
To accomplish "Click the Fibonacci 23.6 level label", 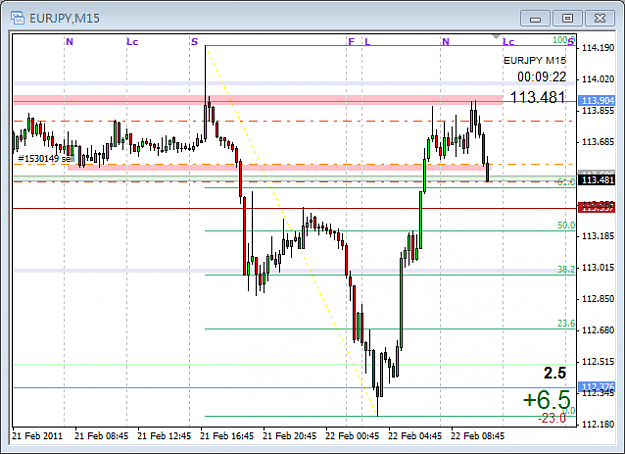I will click(x=566, y=323).
